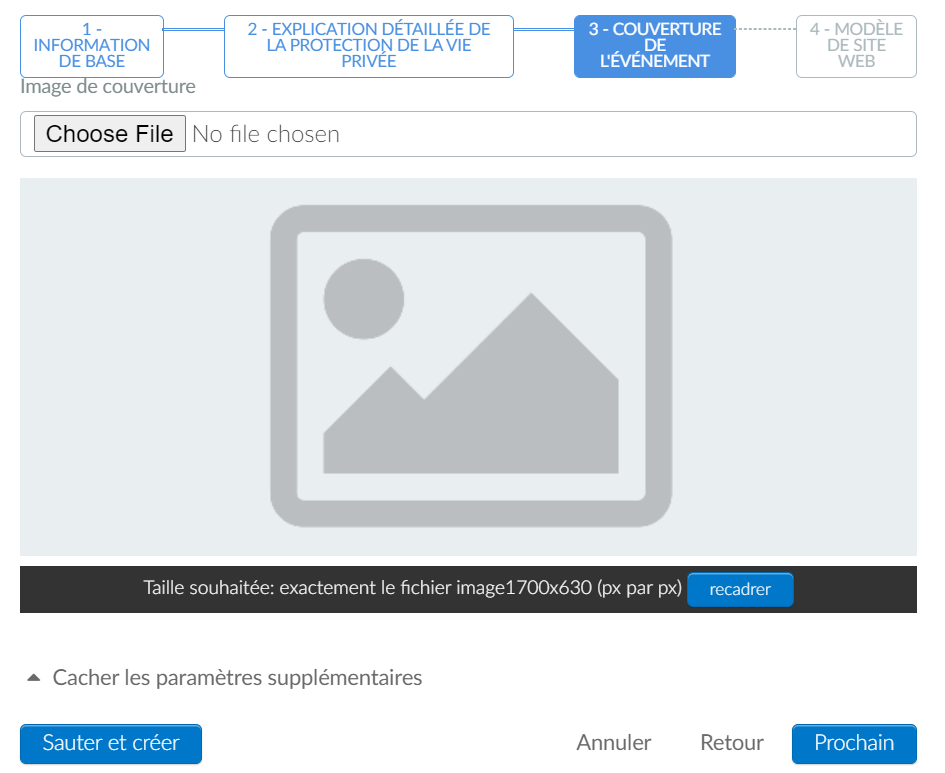Click the 'Taille souhaitée' size hint text
Image resolution: width=945 pixels, height=773 pixels.
(412, 588)
